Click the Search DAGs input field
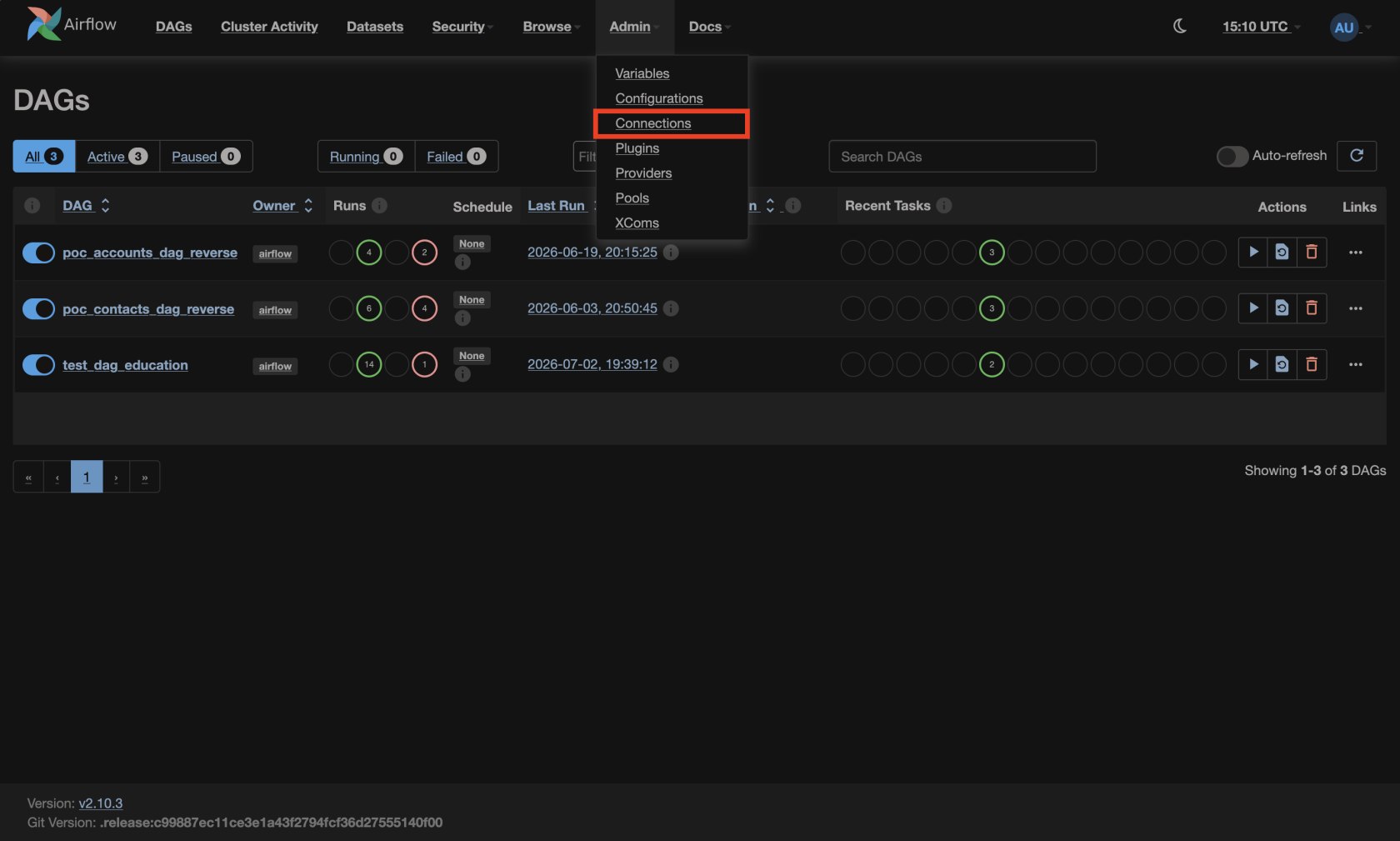 pyautogui.click(x=962, y=156)
